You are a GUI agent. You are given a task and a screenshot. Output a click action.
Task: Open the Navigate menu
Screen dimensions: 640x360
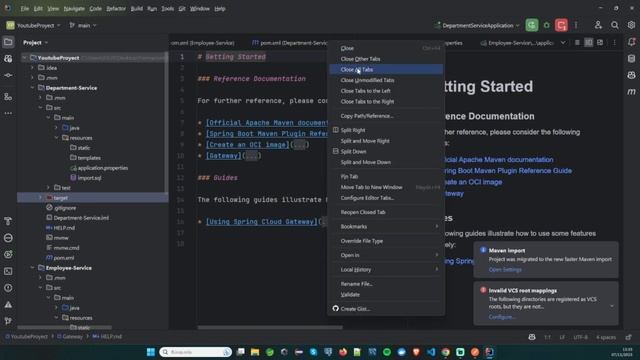(74, 9)
